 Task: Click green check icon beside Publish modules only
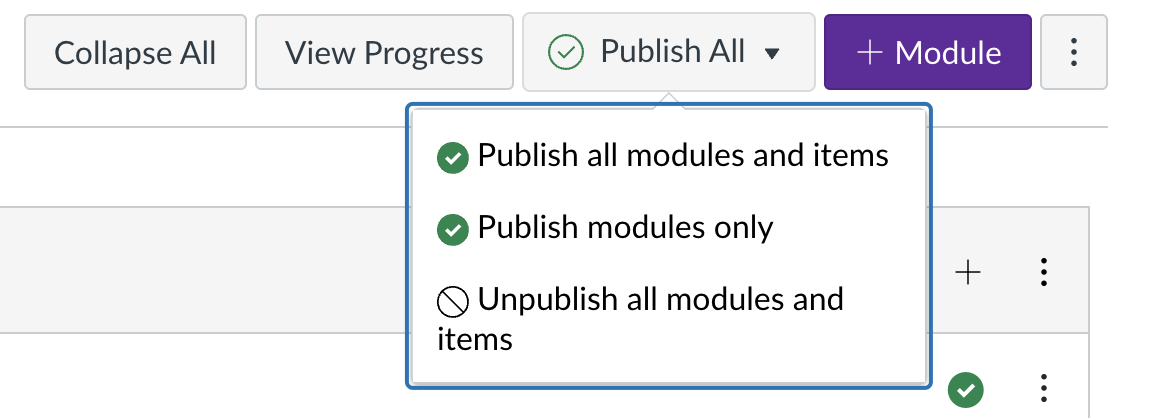[x=452, y=230]
